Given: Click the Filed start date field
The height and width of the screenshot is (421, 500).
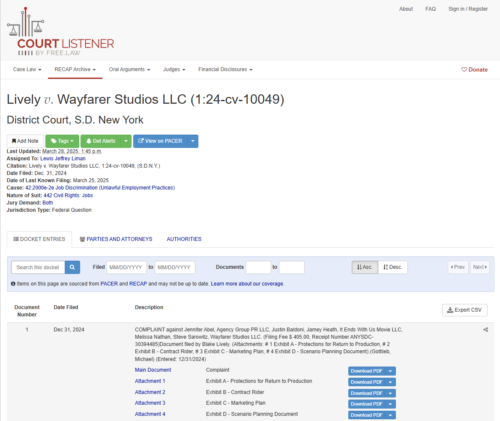Looking at the screenshot, I should click(126, 267).
